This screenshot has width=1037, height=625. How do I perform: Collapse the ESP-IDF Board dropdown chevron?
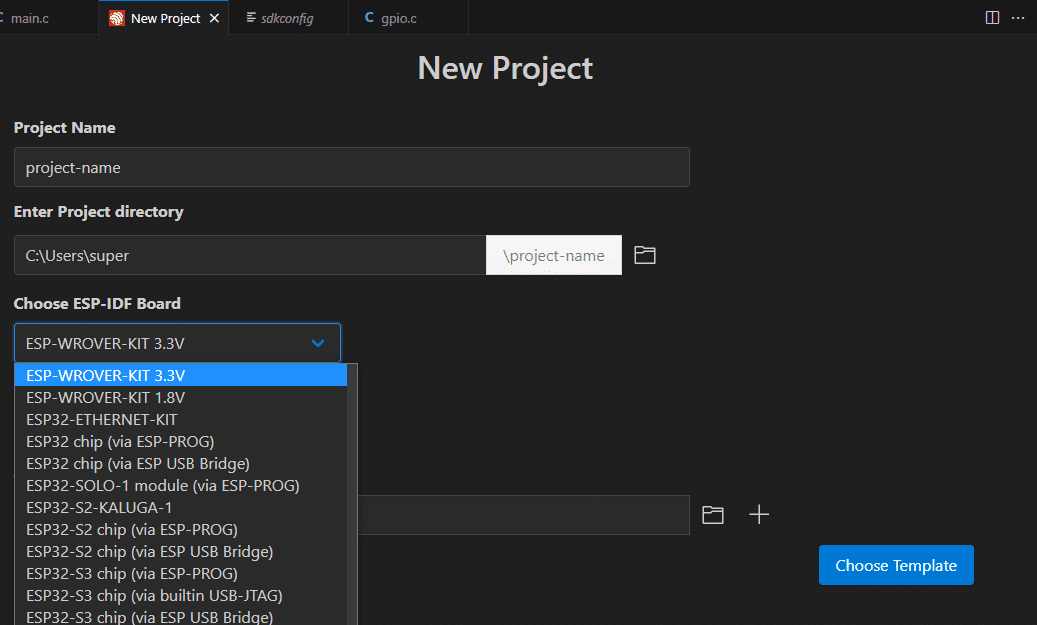tap(318, 343)
